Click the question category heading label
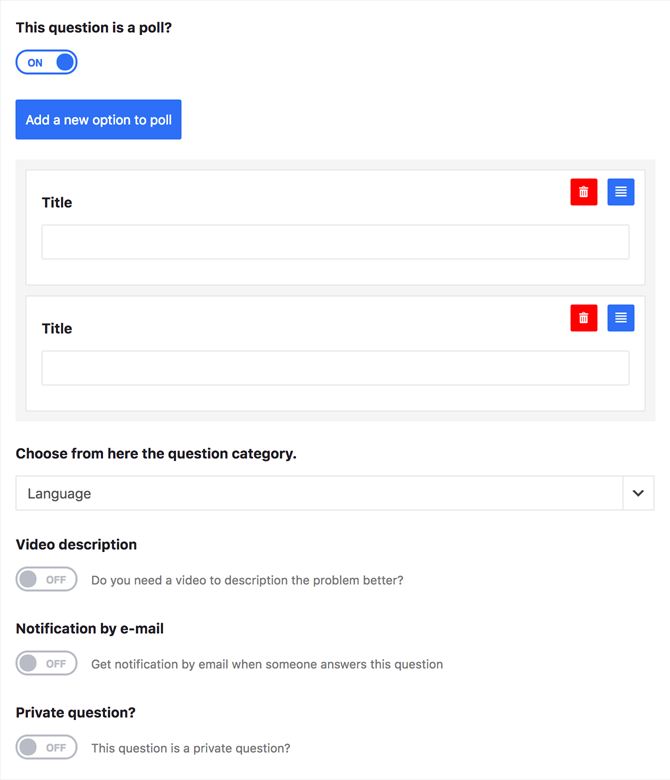Viewport: 670px width, 780px height. [156, 454]
